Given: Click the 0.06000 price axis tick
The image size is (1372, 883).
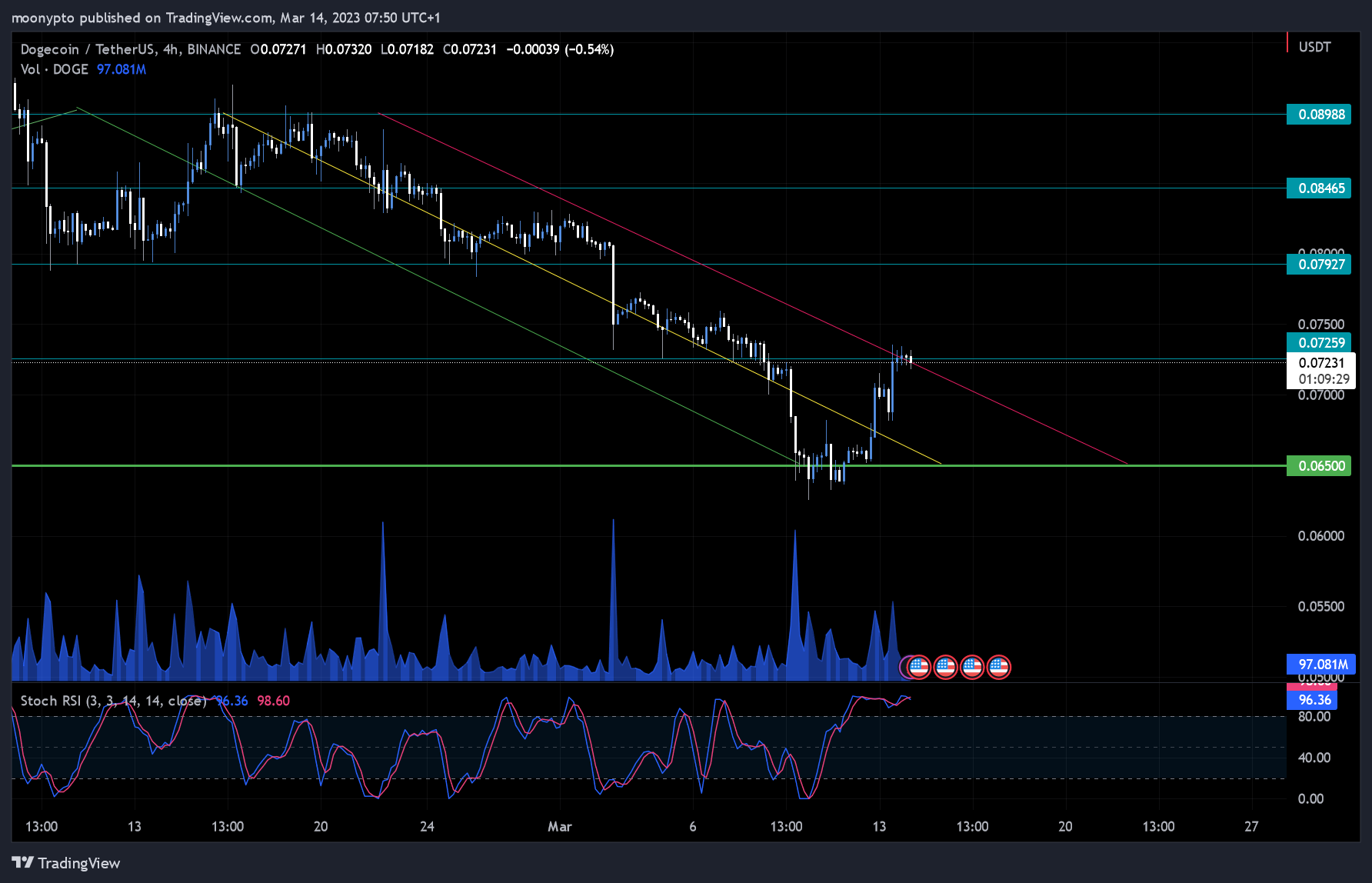Looking at the screenshot, I should (1321, 536).
